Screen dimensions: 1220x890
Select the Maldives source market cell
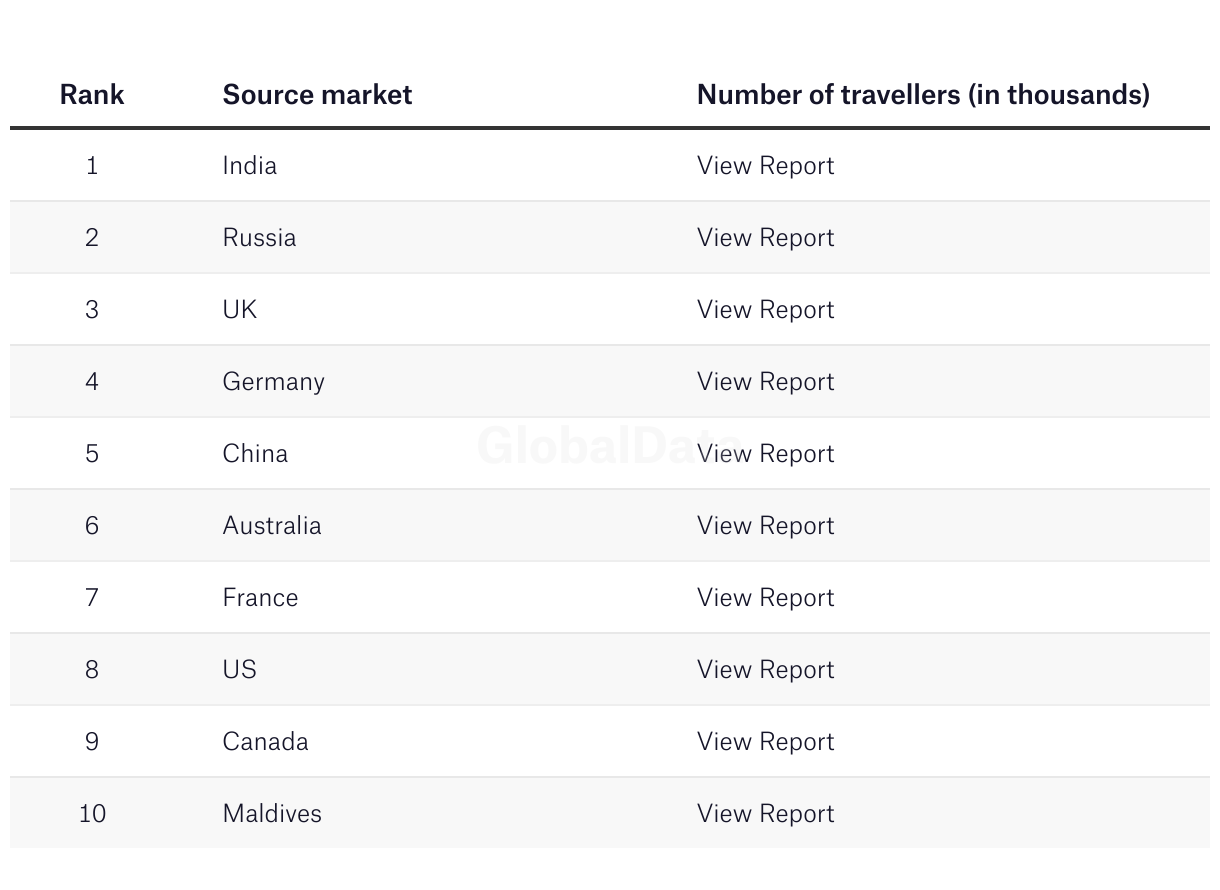(x=272, y=813)
